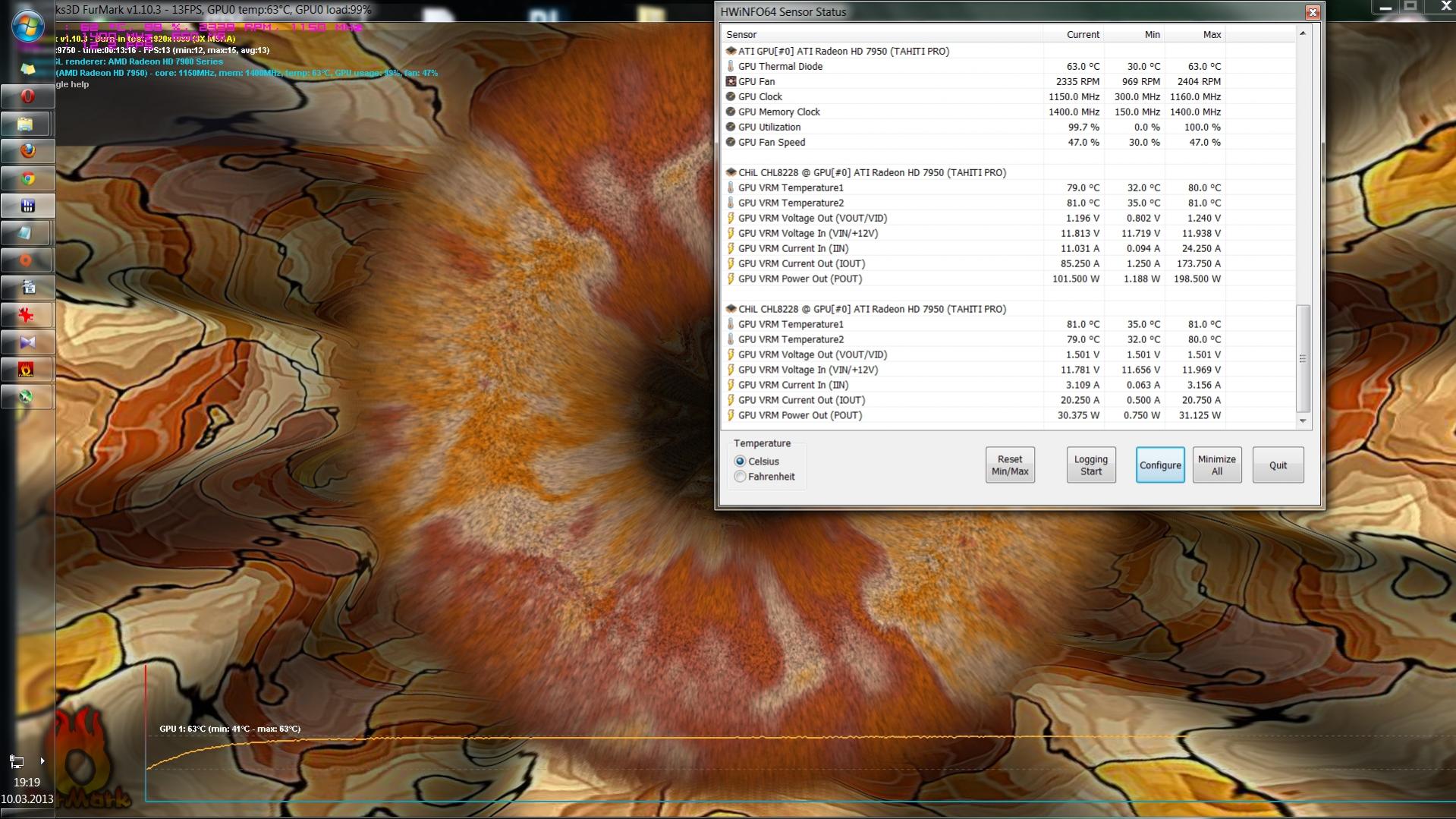Screen dimensions: 1456x819
Task: Switch to the blue bars taskbar app
Action: 27,206
